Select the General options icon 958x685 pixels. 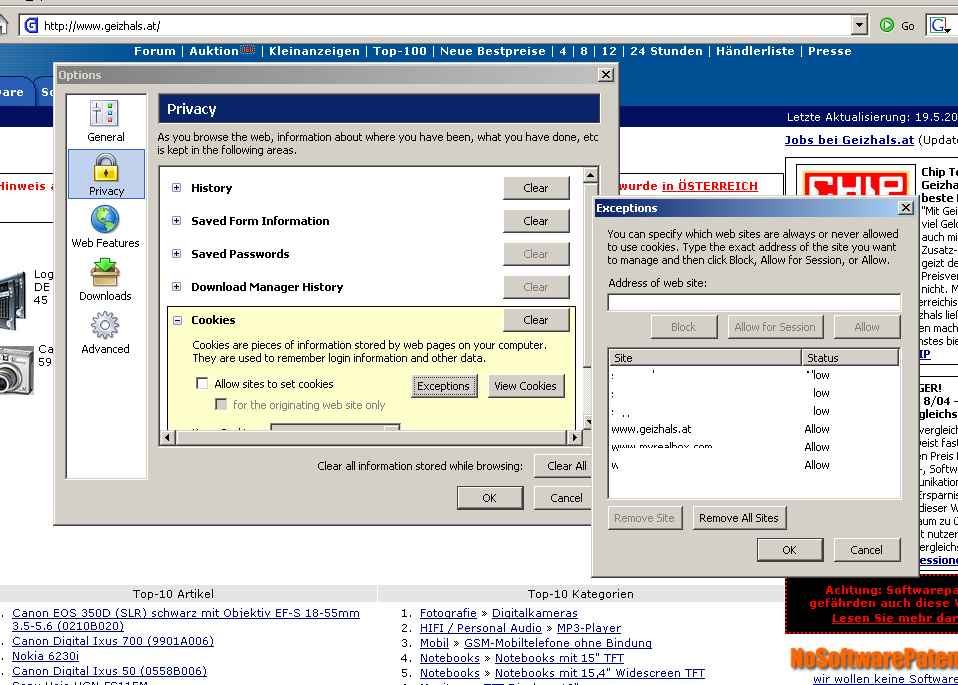[x=105, y=115]
